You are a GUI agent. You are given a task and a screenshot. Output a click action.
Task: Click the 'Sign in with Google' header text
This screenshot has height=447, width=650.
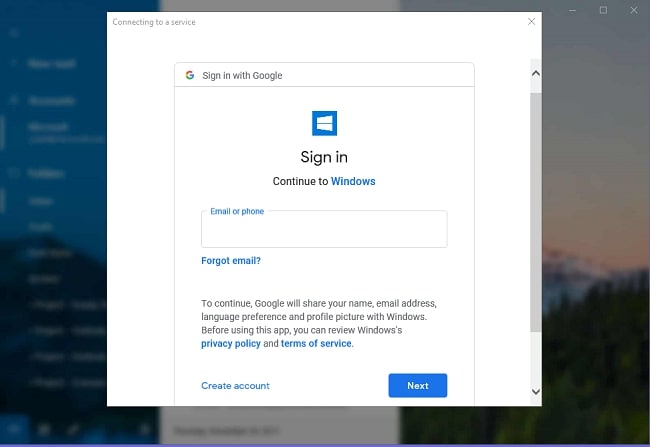click(x=242, y=75)
